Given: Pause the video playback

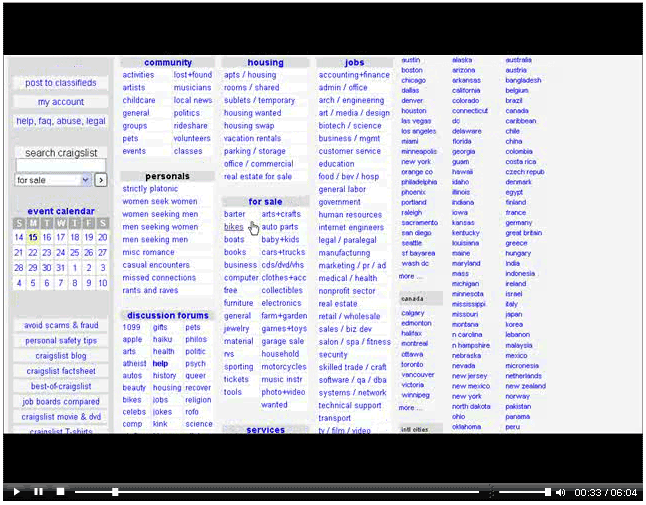Looking at the screenshot, I should click(38, 491).
